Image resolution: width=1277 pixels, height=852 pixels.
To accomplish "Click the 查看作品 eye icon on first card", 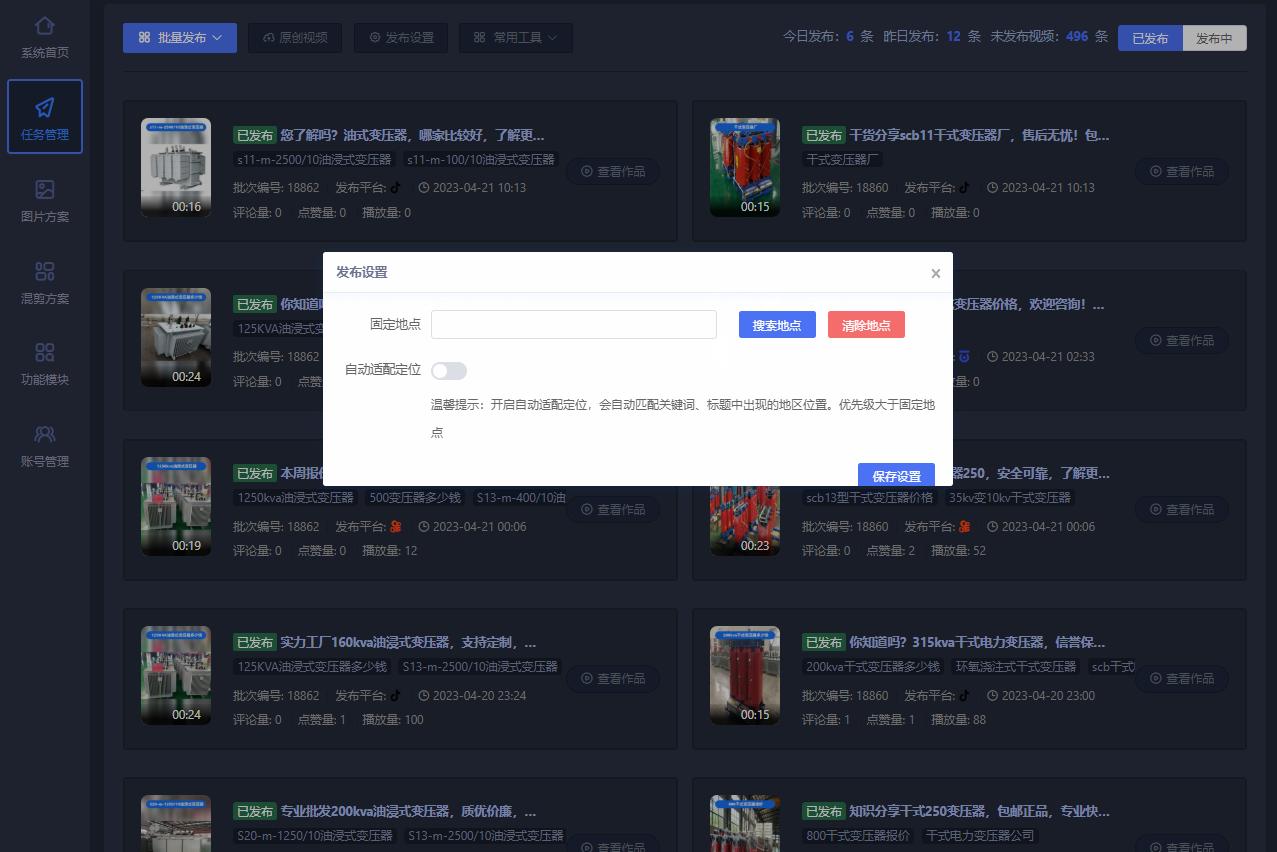I will click(586, 171).
